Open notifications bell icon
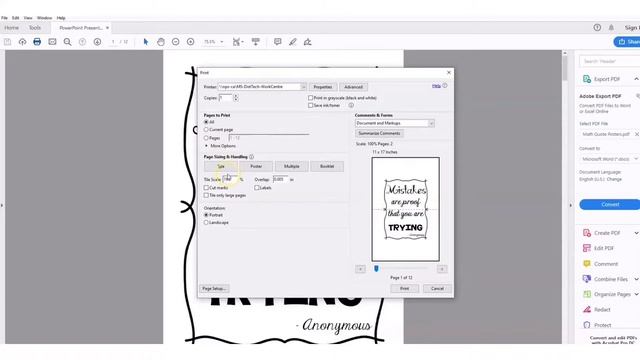The width and height of the screenshot is (640, 360). [611, 27]
